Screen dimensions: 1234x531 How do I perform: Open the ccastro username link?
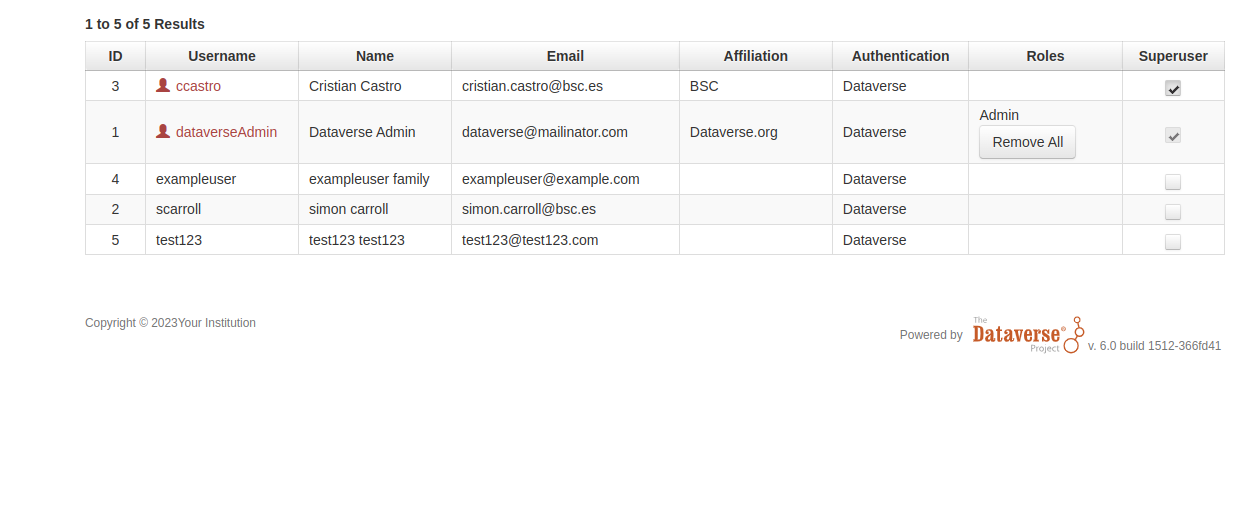click(198, 86)
